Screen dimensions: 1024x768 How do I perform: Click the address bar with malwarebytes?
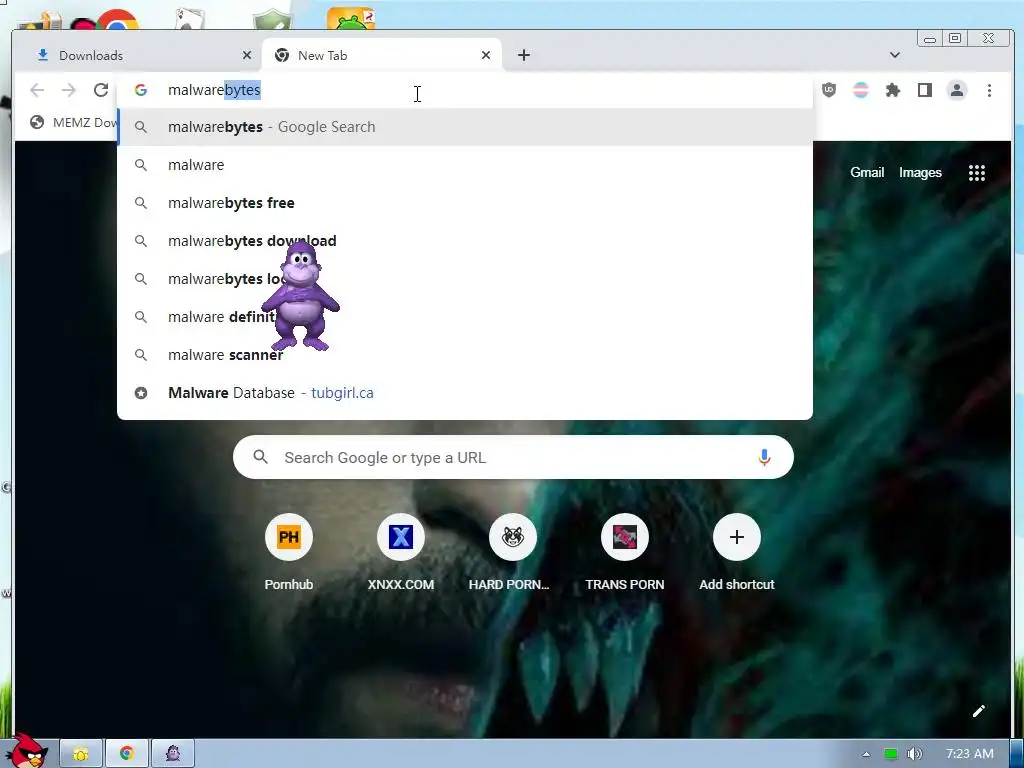pos(465,90)
